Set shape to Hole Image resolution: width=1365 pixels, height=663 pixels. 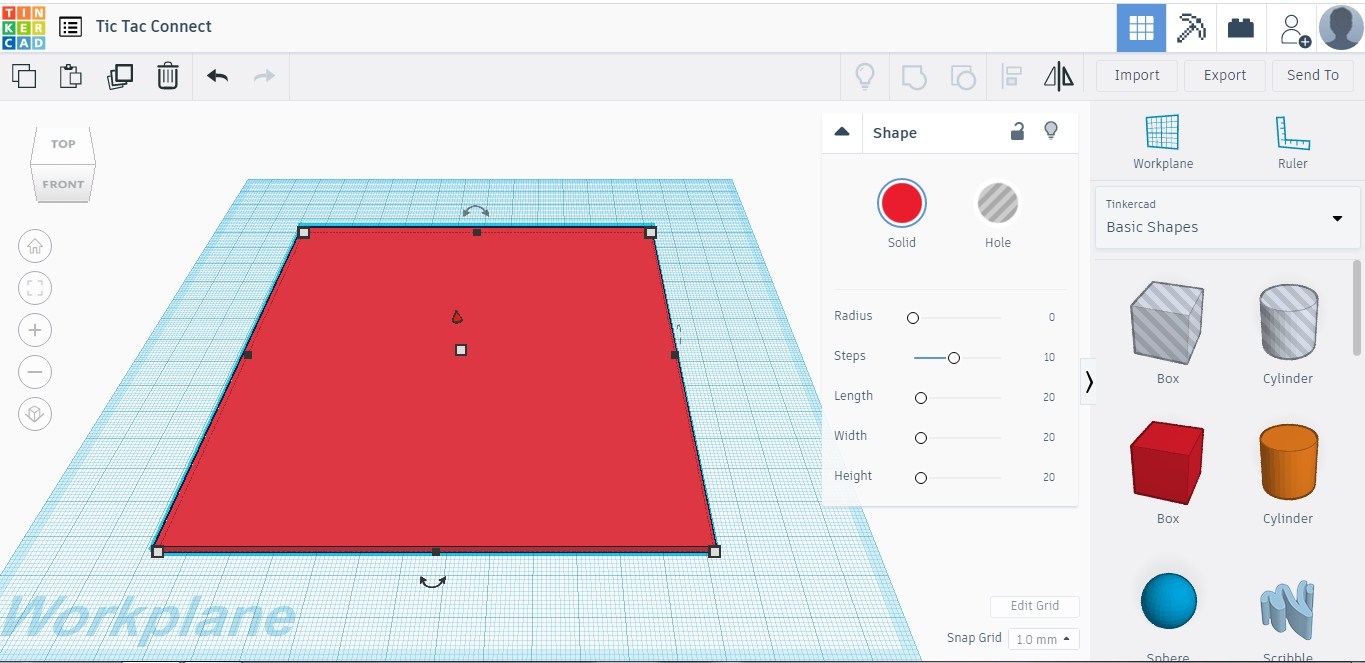tap(997, 204)
